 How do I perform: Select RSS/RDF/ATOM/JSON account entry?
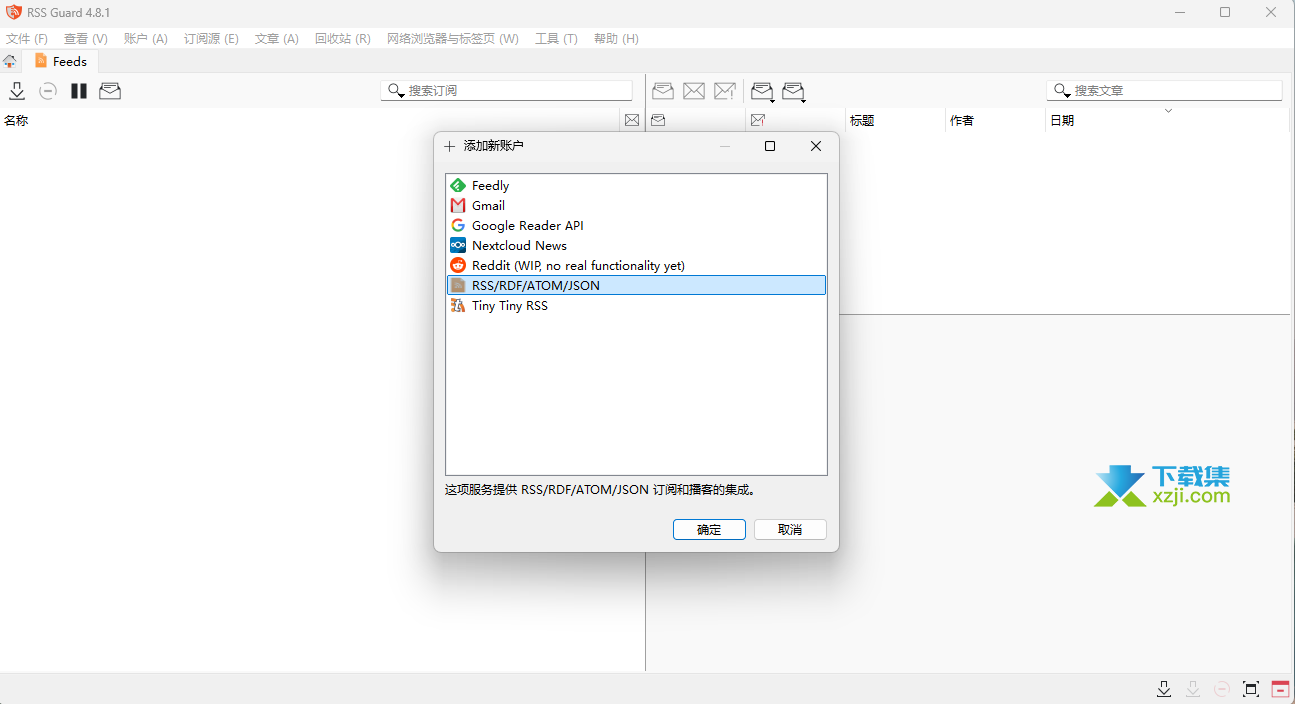636,286
